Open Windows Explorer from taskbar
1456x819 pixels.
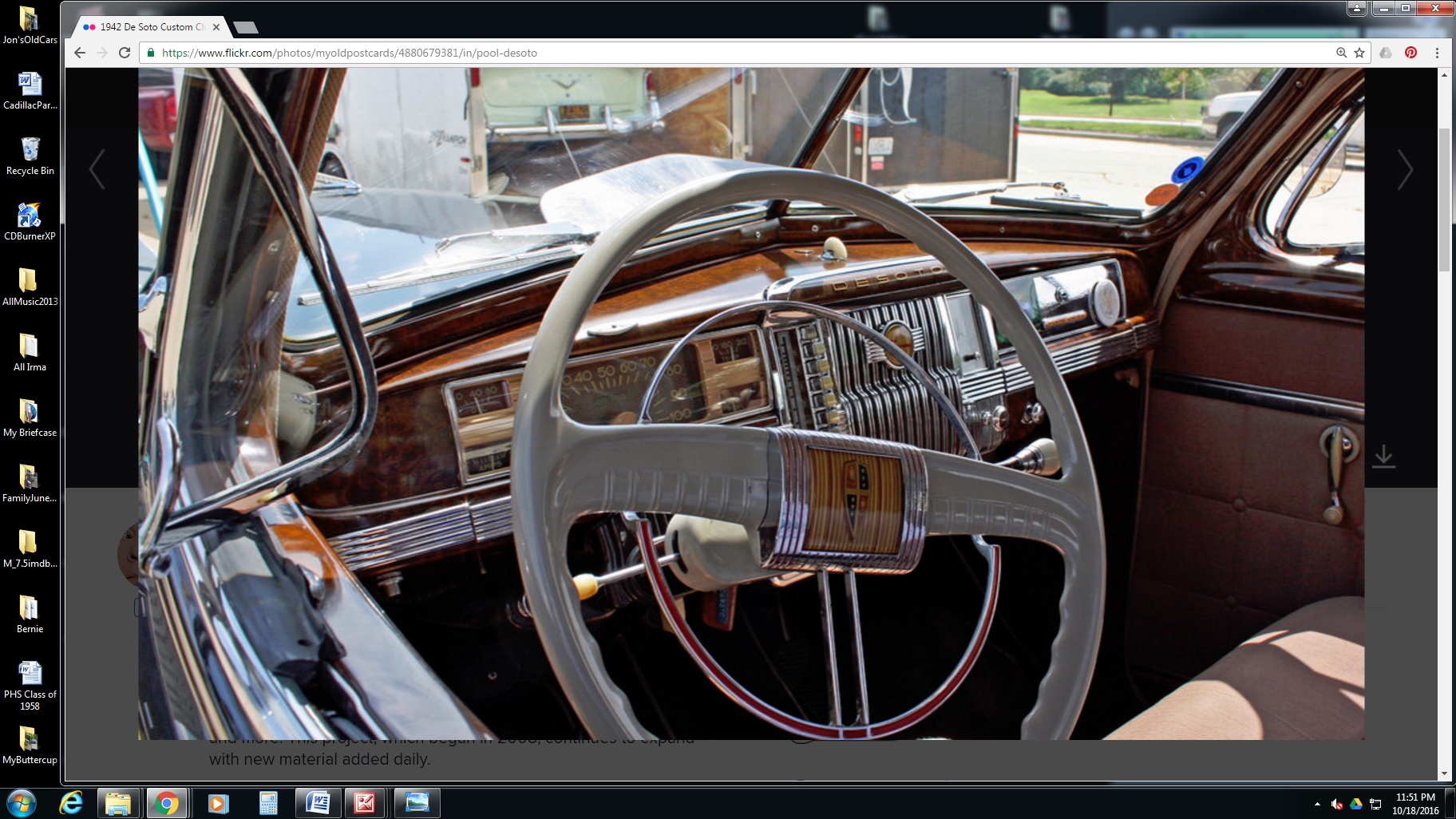(117, 803)
